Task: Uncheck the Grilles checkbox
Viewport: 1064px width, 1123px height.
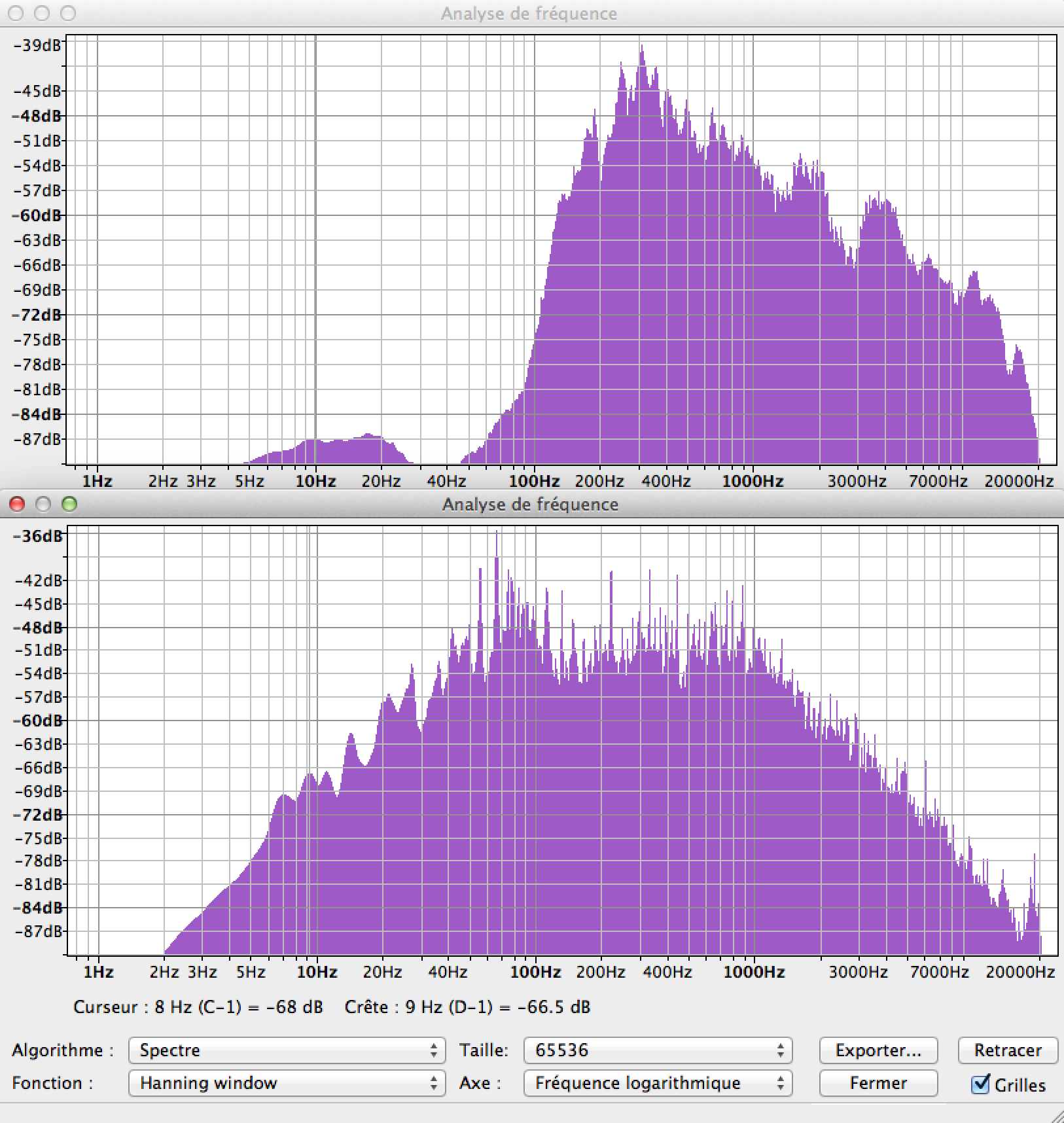Action: [980, 1084]
